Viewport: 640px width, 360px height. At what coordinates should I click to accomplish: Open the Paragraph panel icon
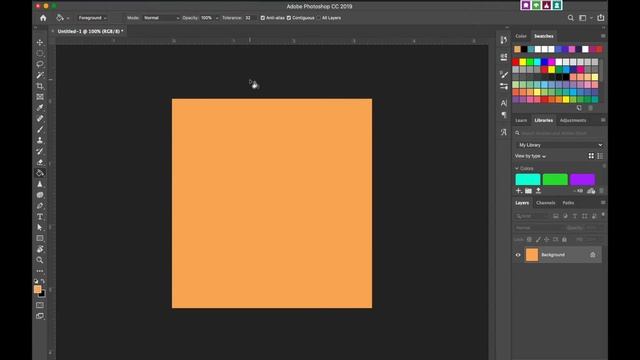(x=504, y=115)
